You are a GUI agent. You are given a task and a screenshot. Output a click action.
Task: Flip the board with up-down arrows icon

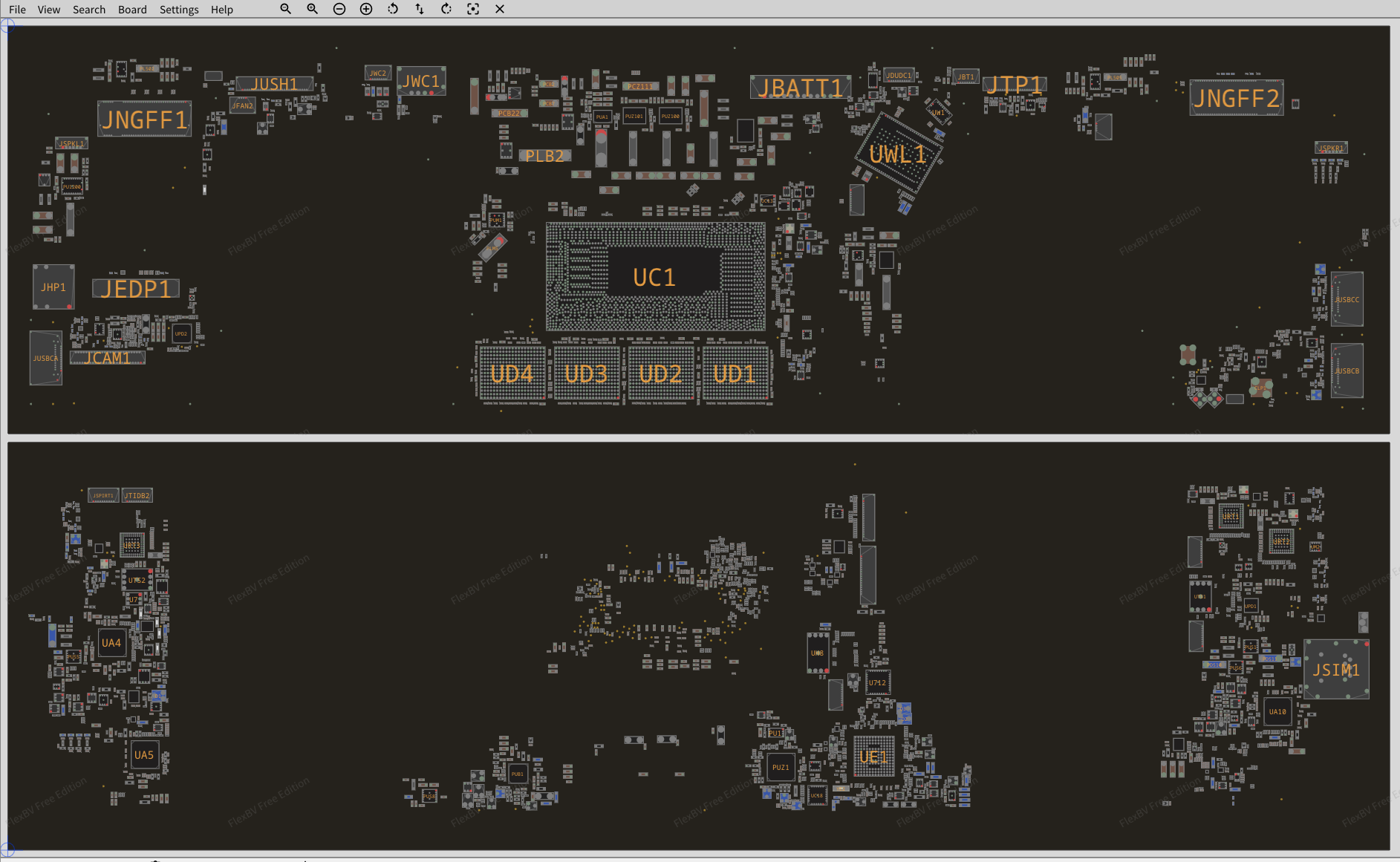pos(420,9)
